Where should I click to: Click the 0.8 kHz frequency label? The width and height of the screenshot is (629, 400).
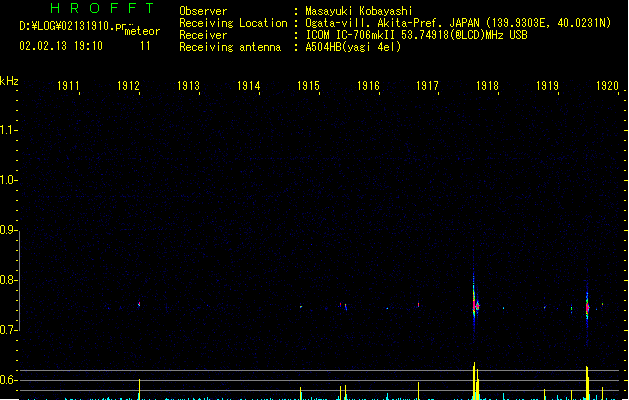[7, 280]
